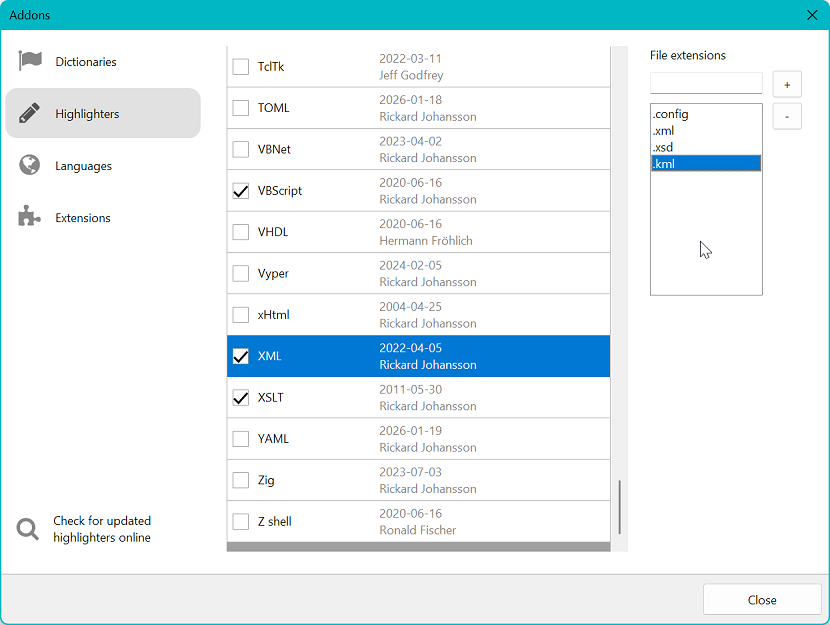This screenshot has width=830, height=625.
Task: Switch to the Highlighters section
Action: (103, 113)
